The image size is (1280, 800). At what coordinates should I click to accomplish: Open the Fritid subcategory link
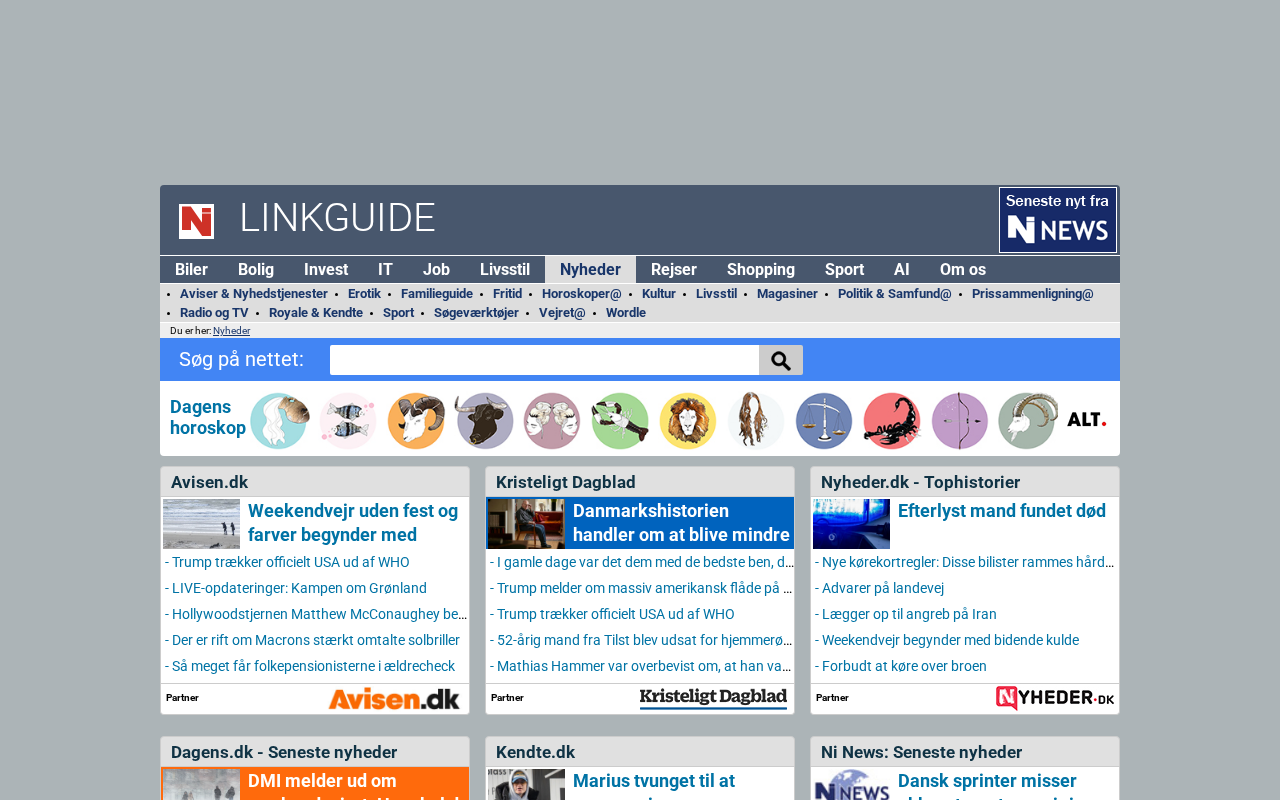[x=507, y=294]
